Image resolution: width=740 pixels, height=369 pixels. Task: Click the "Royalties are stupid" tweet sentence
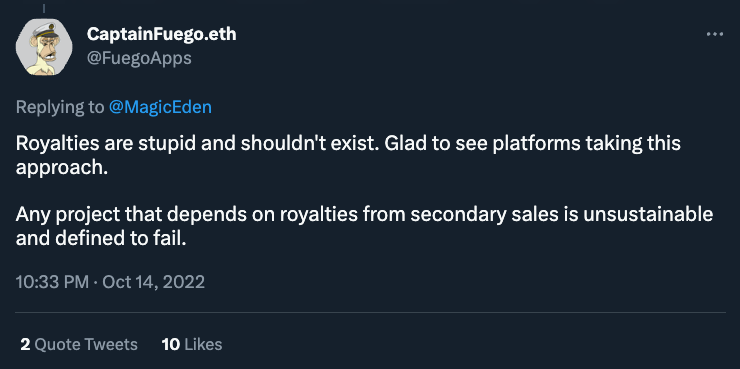198,144
